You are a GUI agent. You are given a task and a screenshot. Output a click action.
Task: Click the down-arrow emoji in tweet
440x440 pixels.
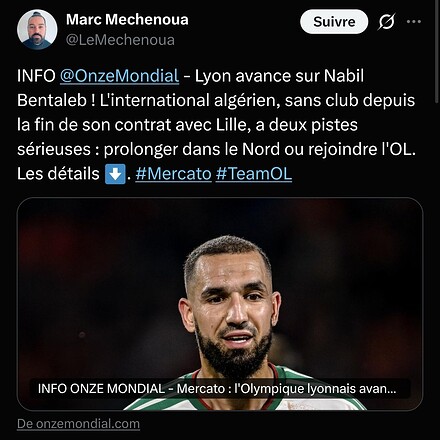(x=115, y=174)
